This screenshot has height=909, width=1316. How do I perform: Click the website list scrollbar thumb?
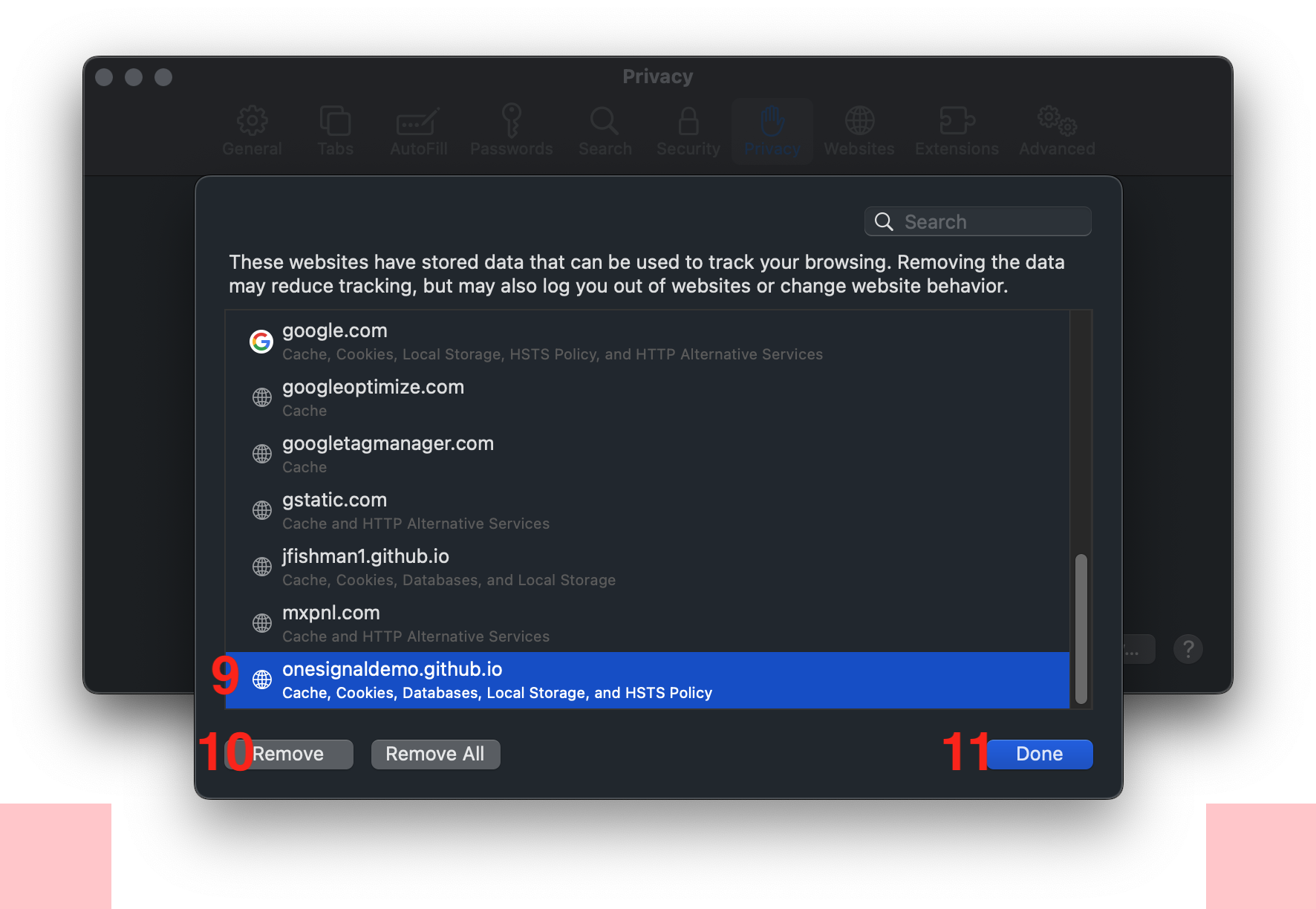click(1081, 628)
